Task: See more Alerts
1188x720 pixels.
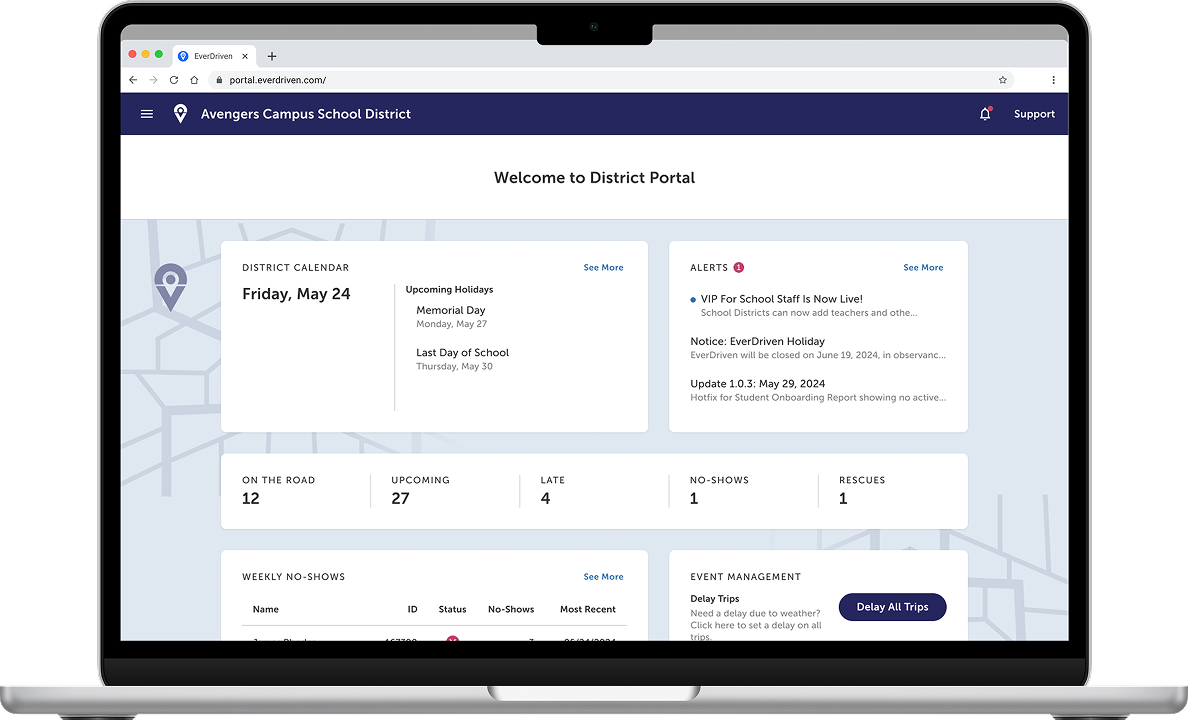Action: pos(923,268)
